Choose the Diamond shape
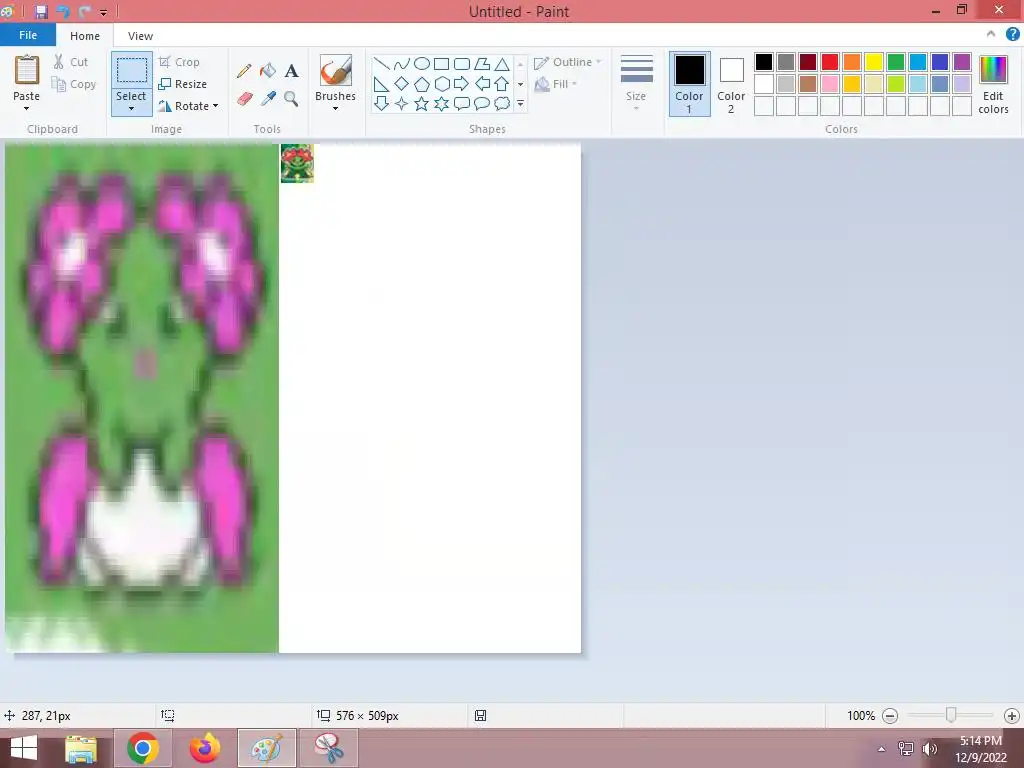The width and height of the screenshot is (1024, 768). click(402, 84)
